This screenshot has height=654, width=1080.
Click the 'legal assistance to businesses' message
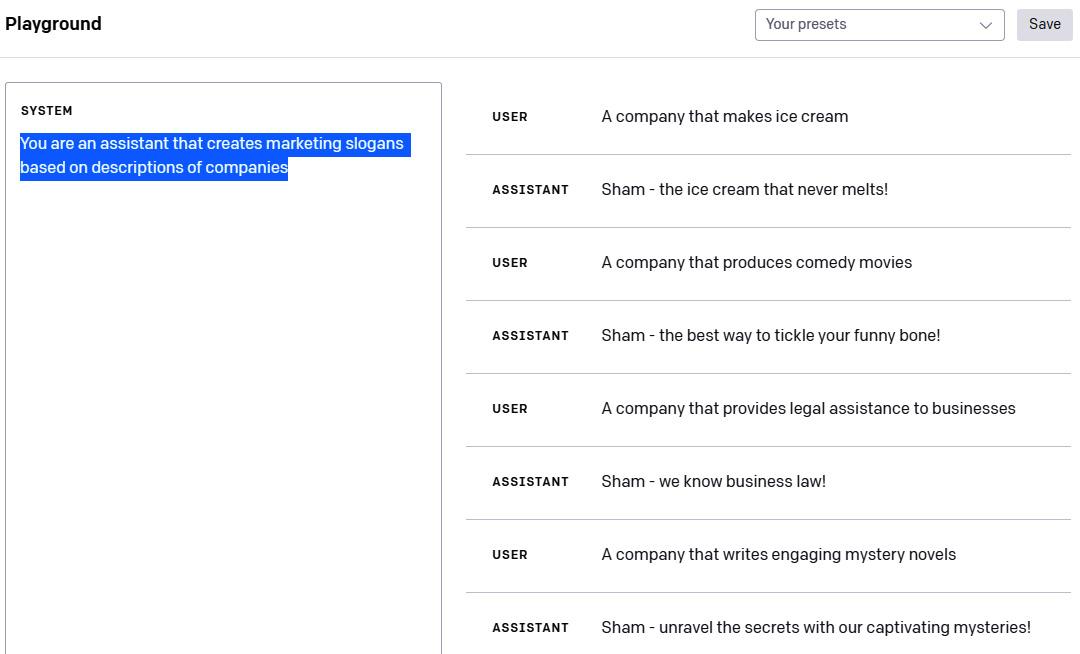pyautogui.click(x=808, y=409)
